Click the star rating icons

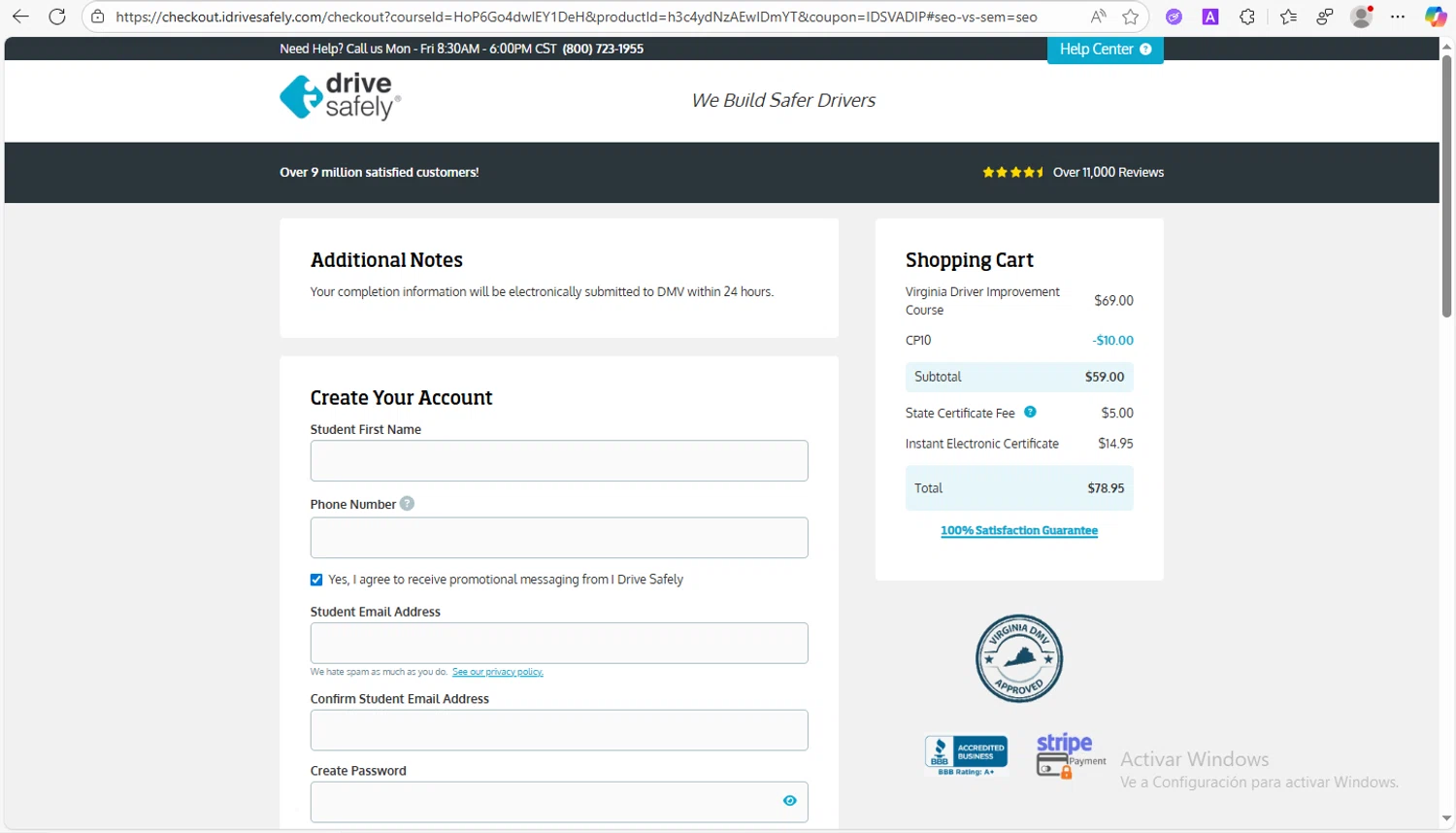tap(1012, 172)
